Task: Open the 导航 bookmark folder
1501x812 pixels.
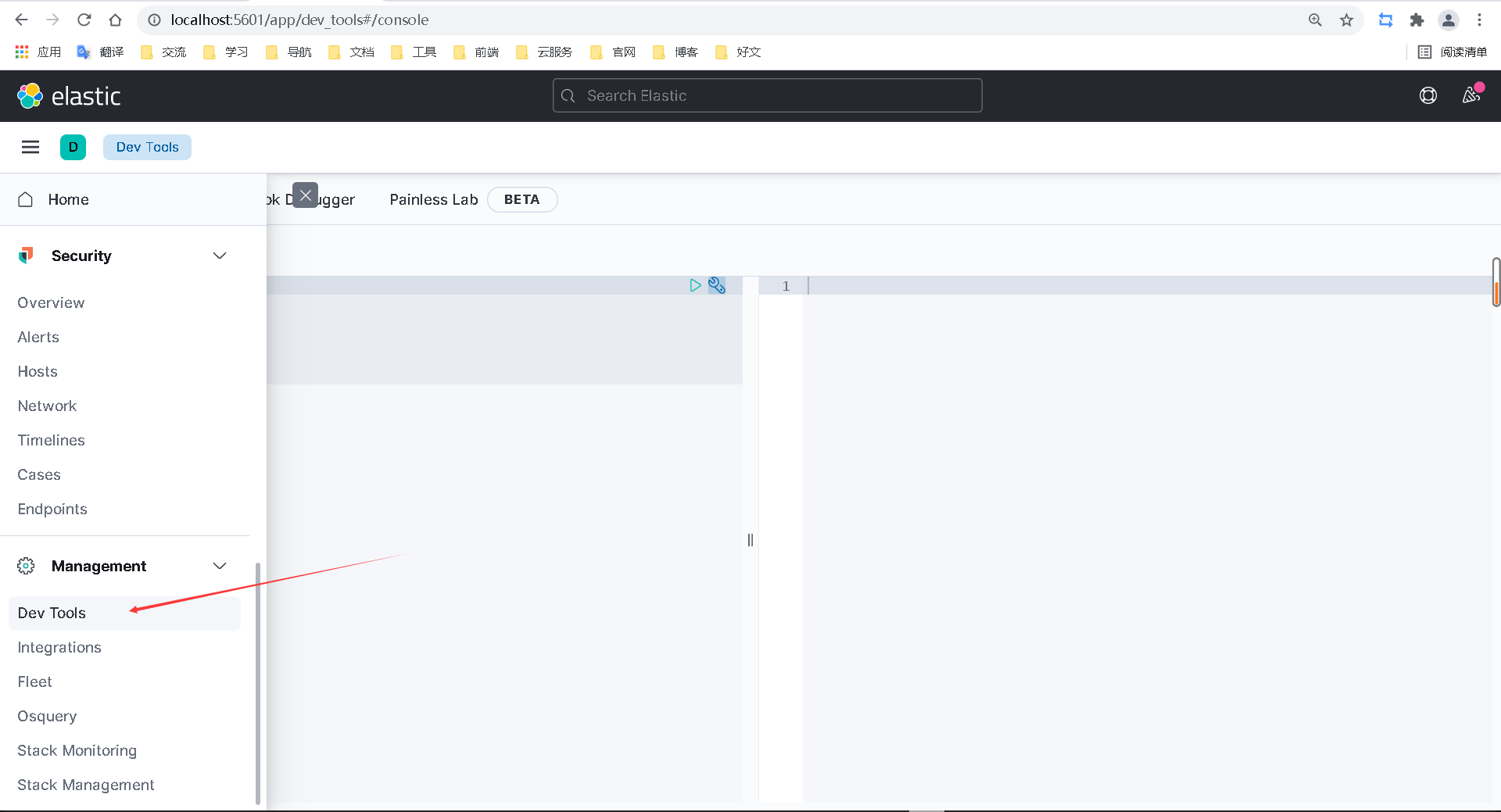Action: pyautogui.click(x=288, y=52)
